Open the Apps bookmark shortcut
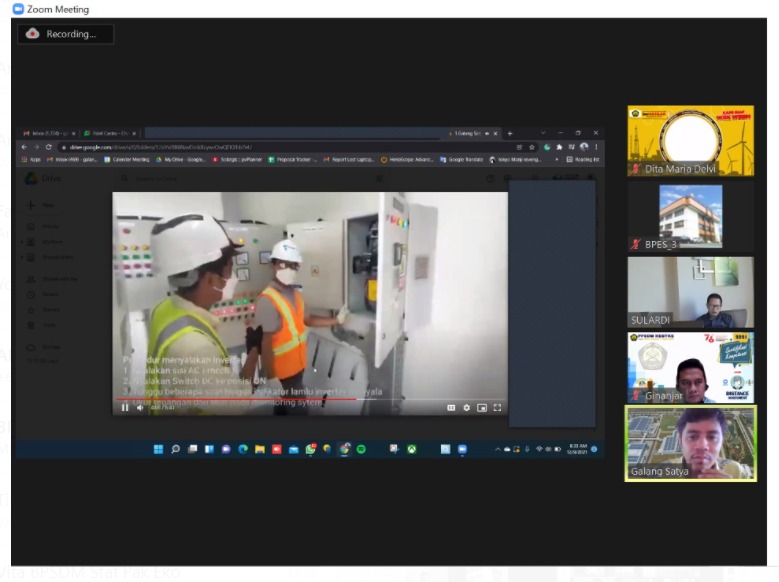This screenshot has width=779, height=582. pos(31,160)
